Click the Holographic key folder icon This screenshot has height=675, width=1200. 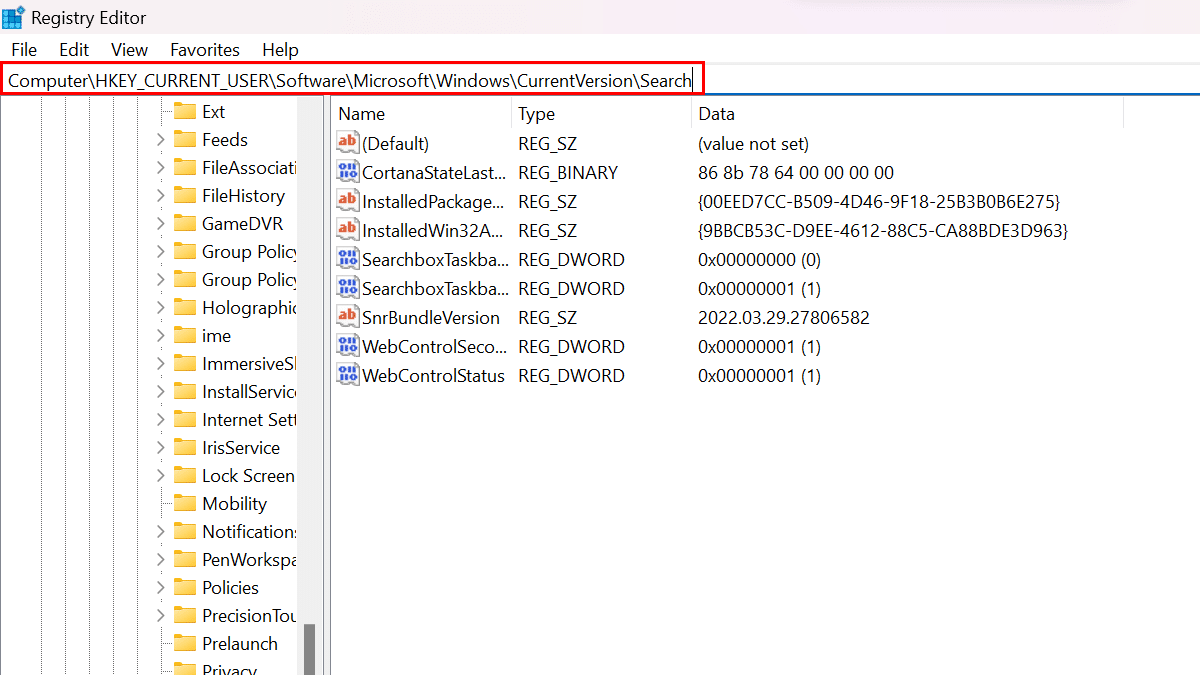[x=184, y=307]
